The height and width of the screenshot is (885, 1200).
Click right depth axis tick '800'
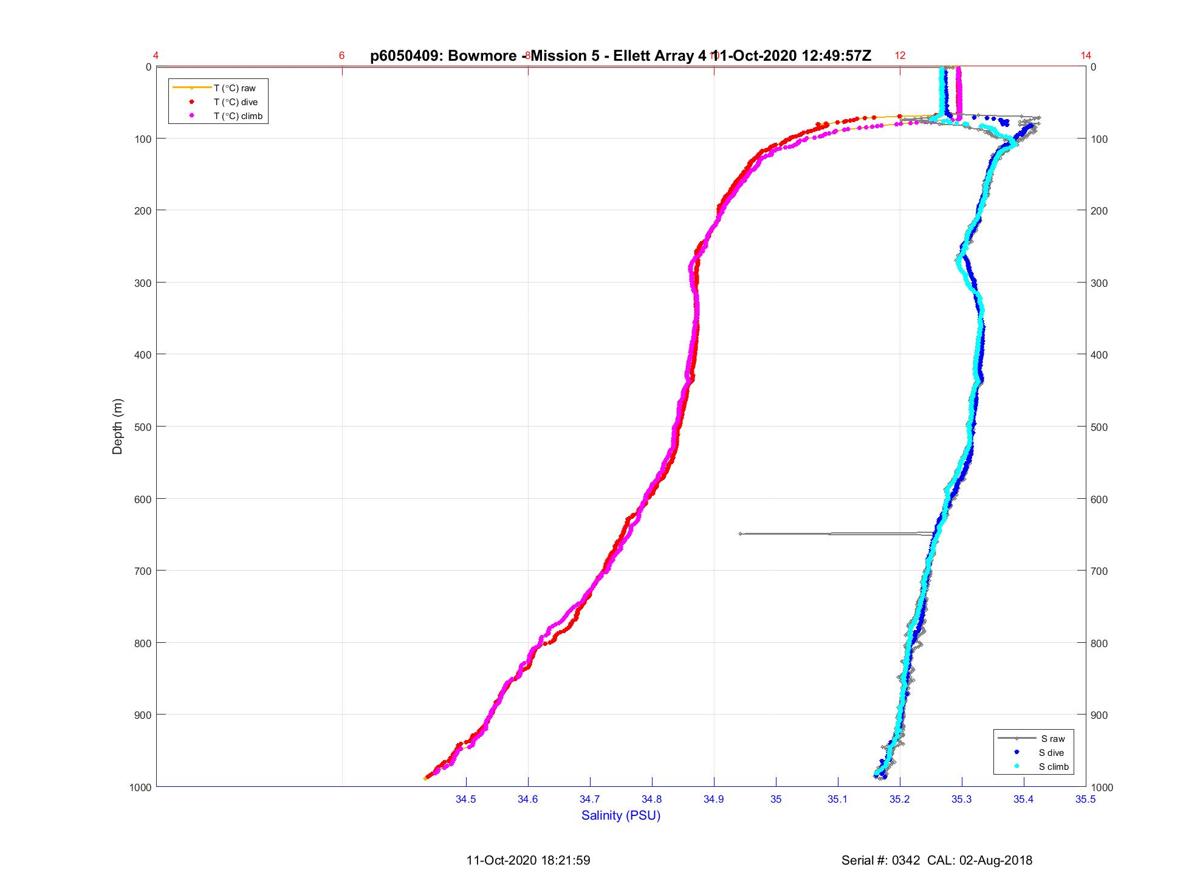pyautogui.click(x=1101, y=643)
